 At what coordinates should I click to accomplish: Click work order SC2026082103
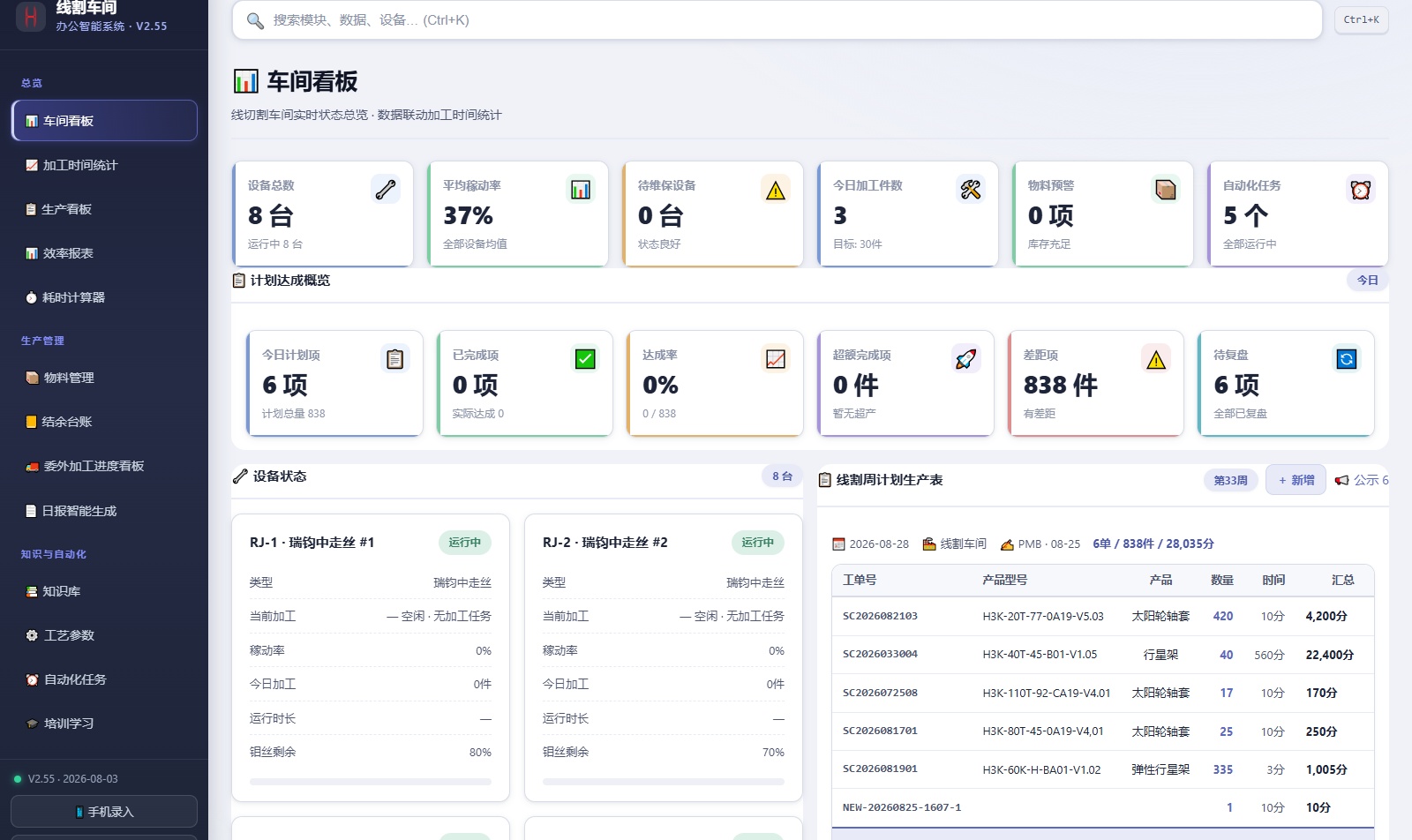[880, 616]
